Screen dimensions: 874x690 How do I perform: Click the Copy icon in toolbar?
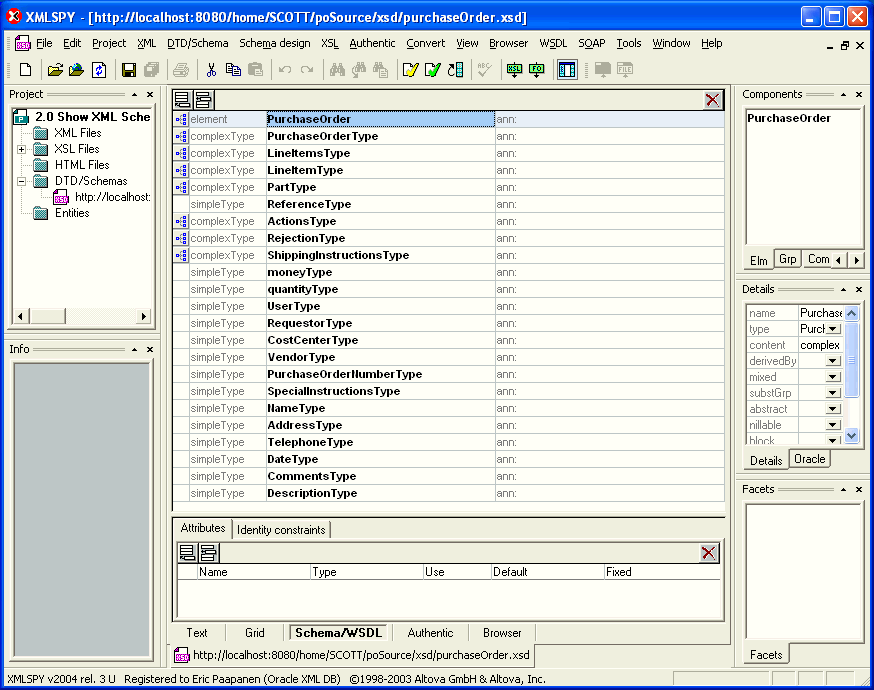coord(233,70)
